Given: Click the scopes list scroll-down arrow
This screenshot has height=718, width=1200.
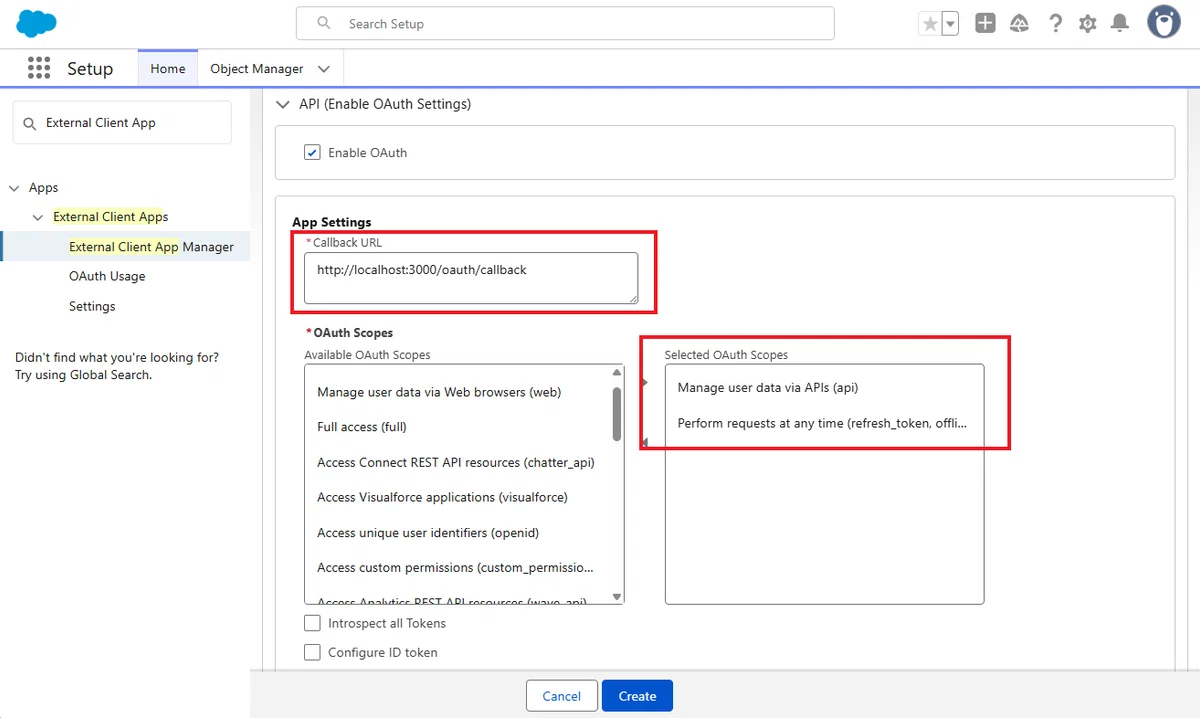Looking at the screenshot, I should [x=617, y=597].
